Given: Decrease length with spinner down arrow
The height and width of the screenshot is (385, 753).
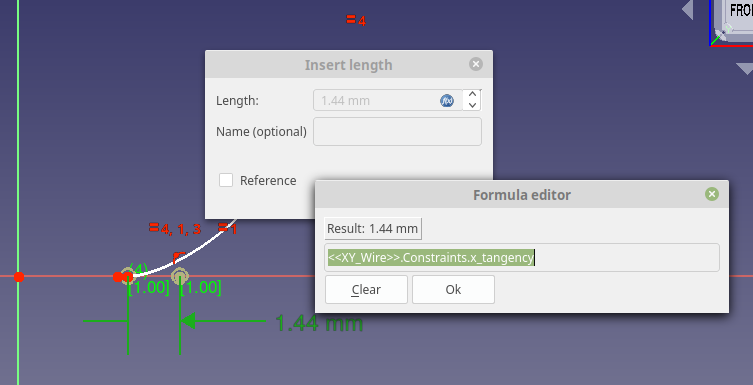Looking at the screenshot, I should (x=472, y=105).
